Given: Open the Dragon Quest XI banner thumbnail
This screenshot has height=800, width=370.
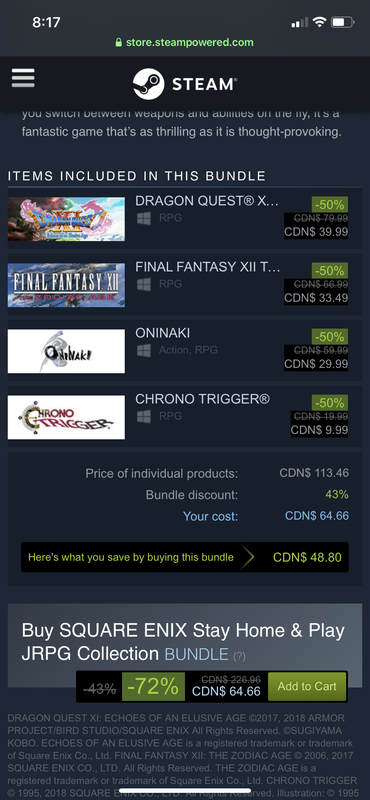Looking at the screenshot, I should 66,219.
